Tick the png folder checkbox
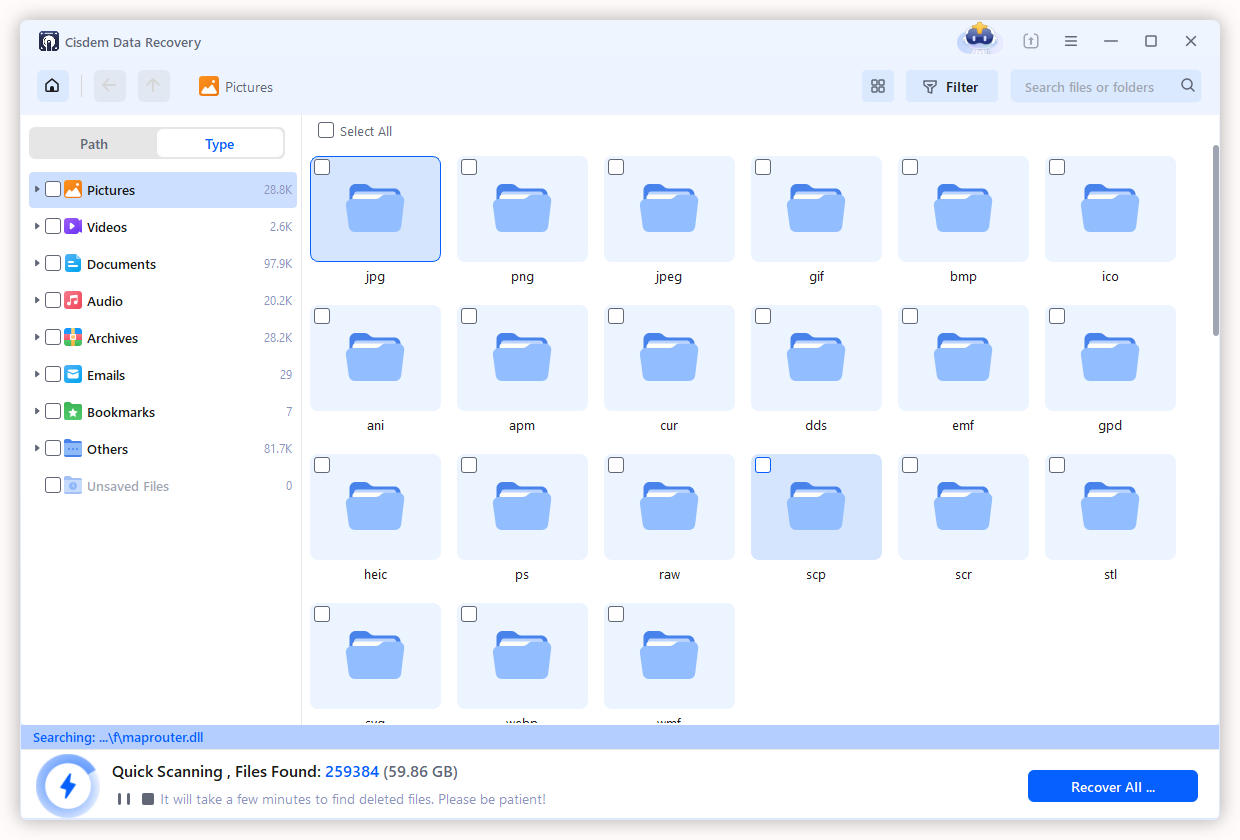1240x840 pixels. pos(469,168)
